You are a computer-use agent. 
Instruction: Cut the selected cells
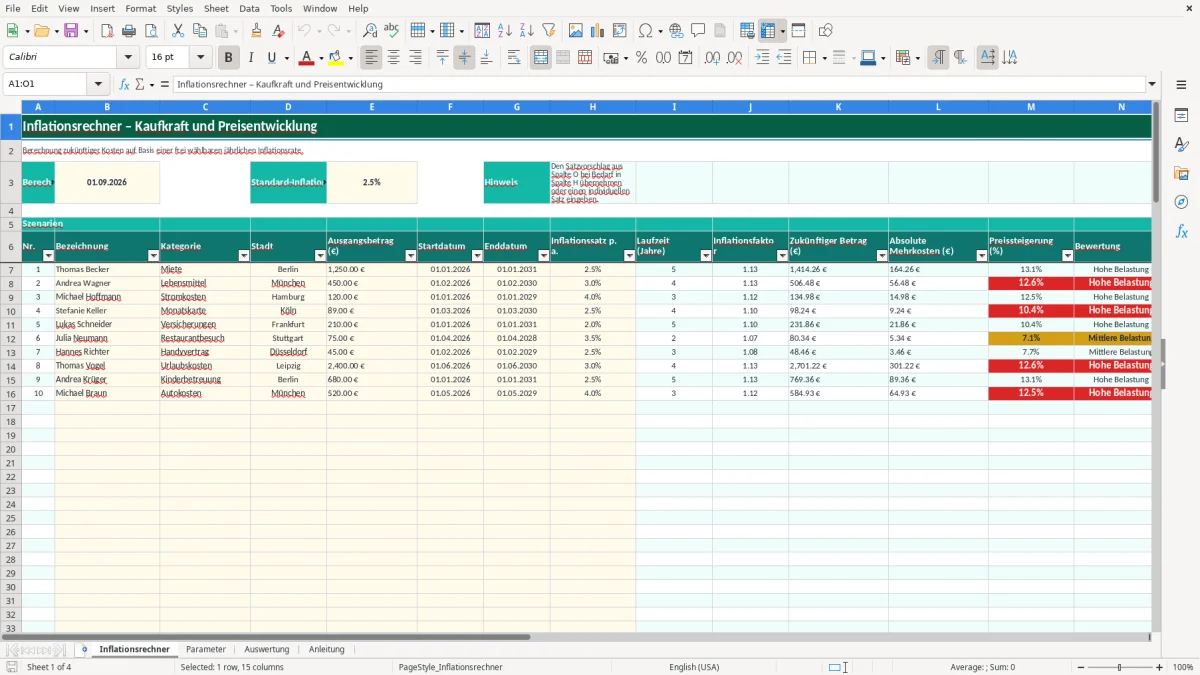[x=178, y=31]
